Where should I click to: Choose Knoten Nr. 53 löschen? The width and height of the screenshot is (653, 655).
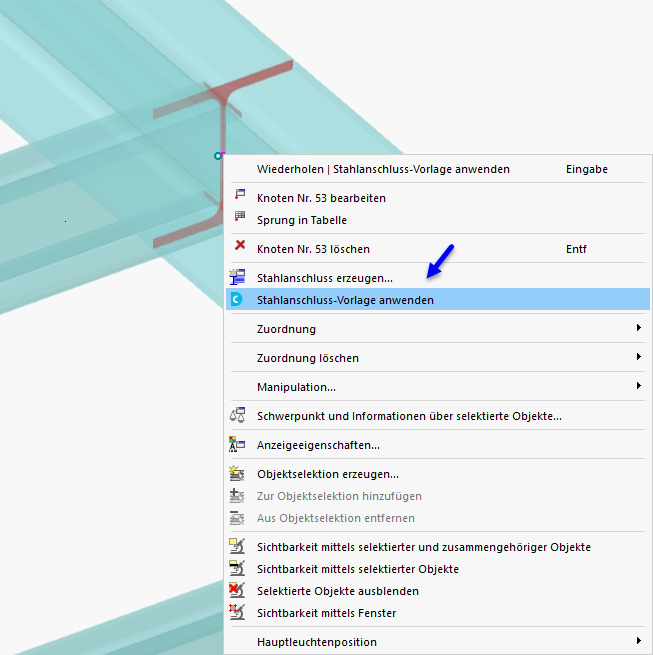click(x=438, y=249)
